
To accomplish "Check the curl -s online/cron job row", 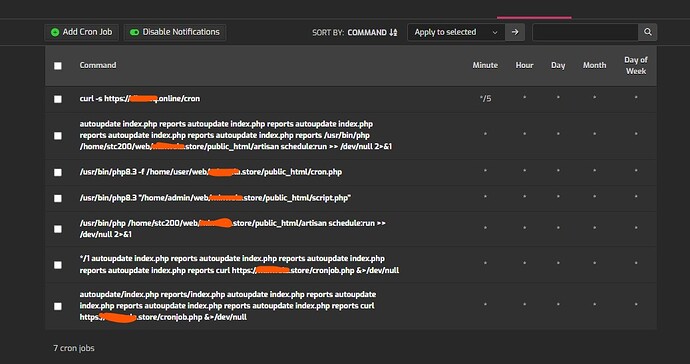I will pyautogui.click(x=58, y=99).
